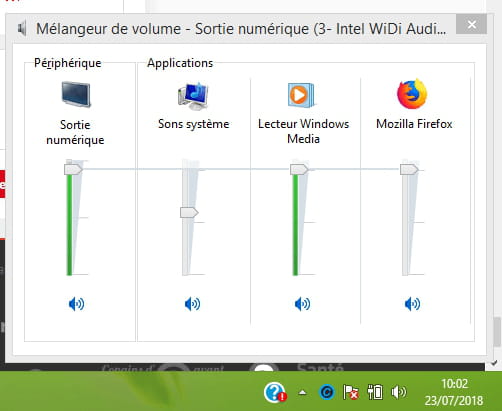Open the Action Center flag icon
This screenshot has width=502, height=411.
351,392
